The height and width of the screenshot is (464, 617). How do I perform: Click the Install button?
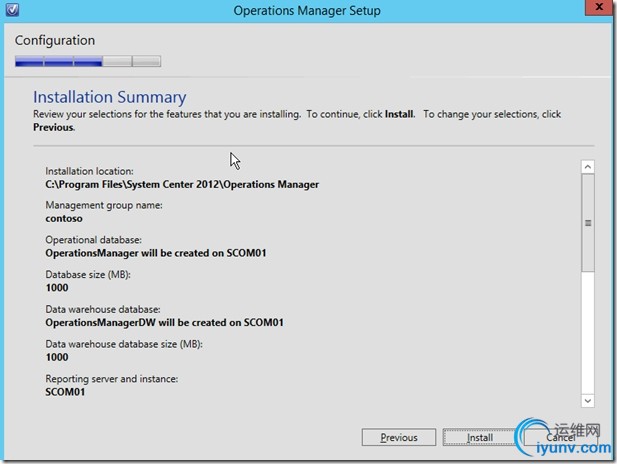(480, 437)
